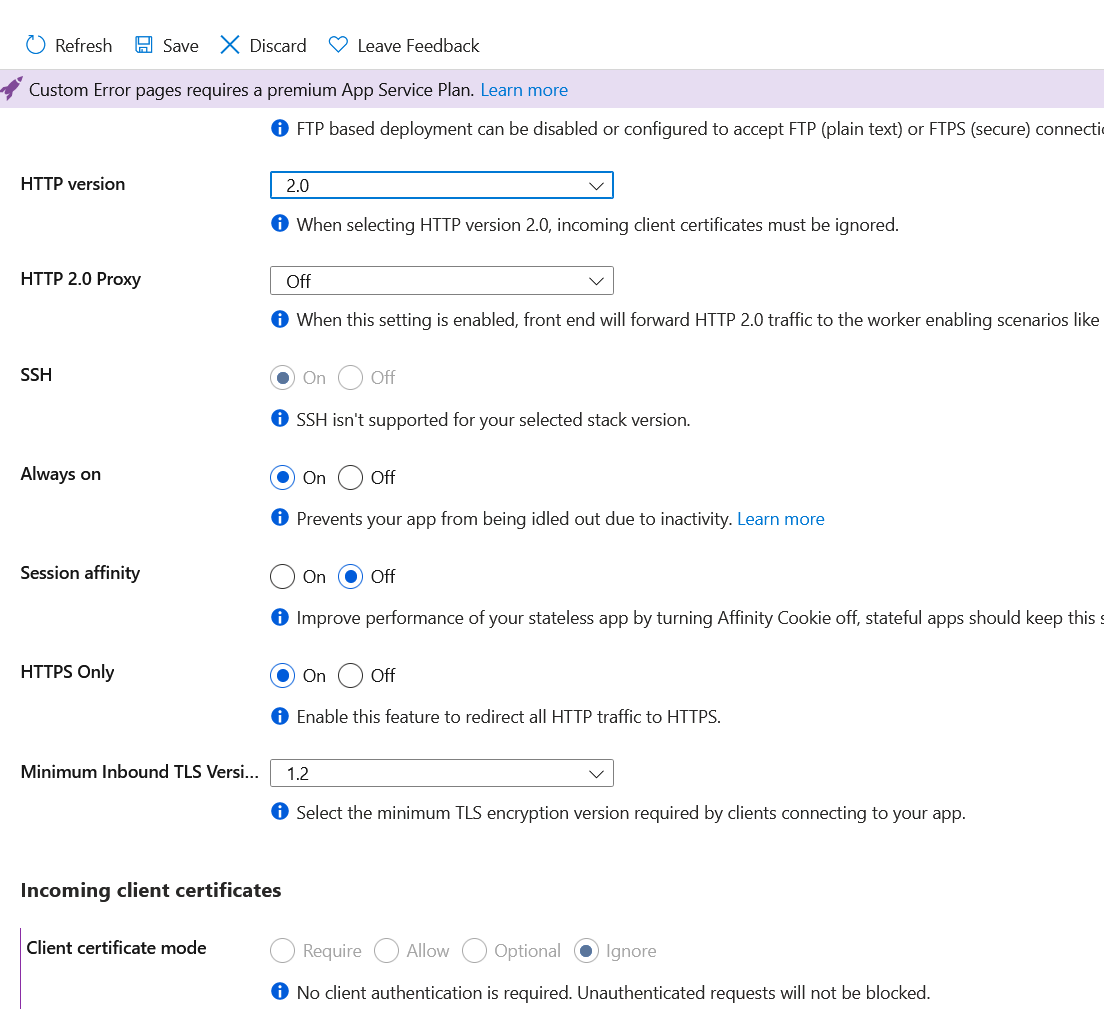Set Session affinity to Off
The height and width of the screenshot is (1022, 1104).
pyautogui.click(x=350, y=576)
